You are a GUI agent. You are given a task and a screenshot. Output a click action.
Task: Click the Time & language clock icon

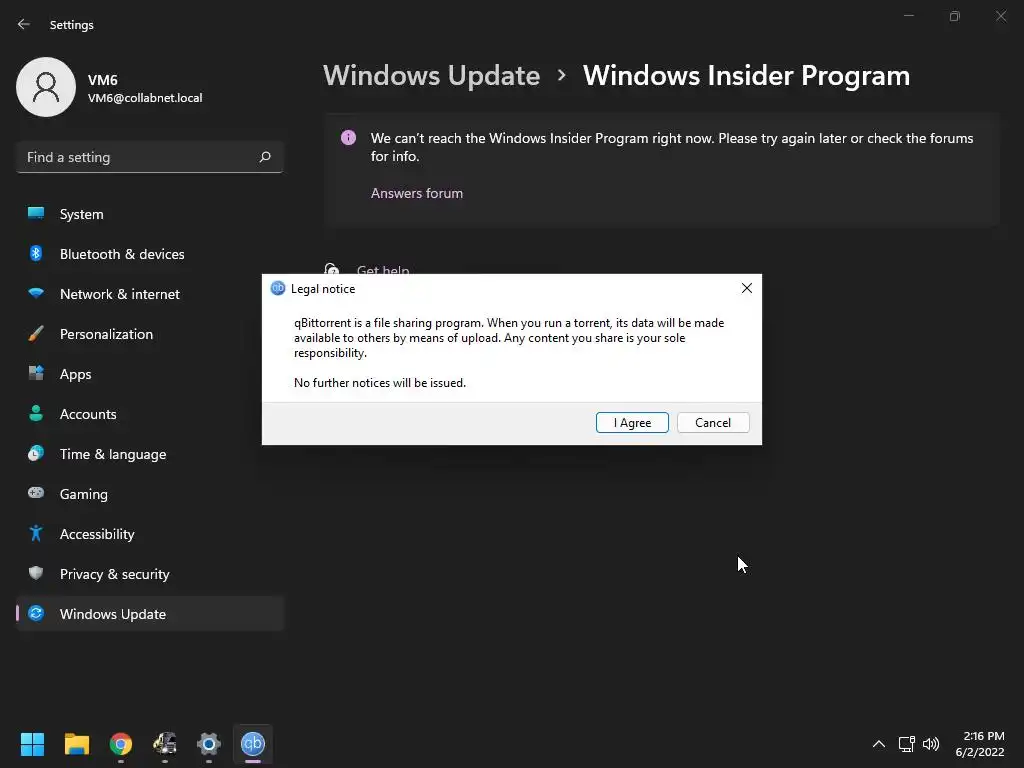click(x=36, y=453)
